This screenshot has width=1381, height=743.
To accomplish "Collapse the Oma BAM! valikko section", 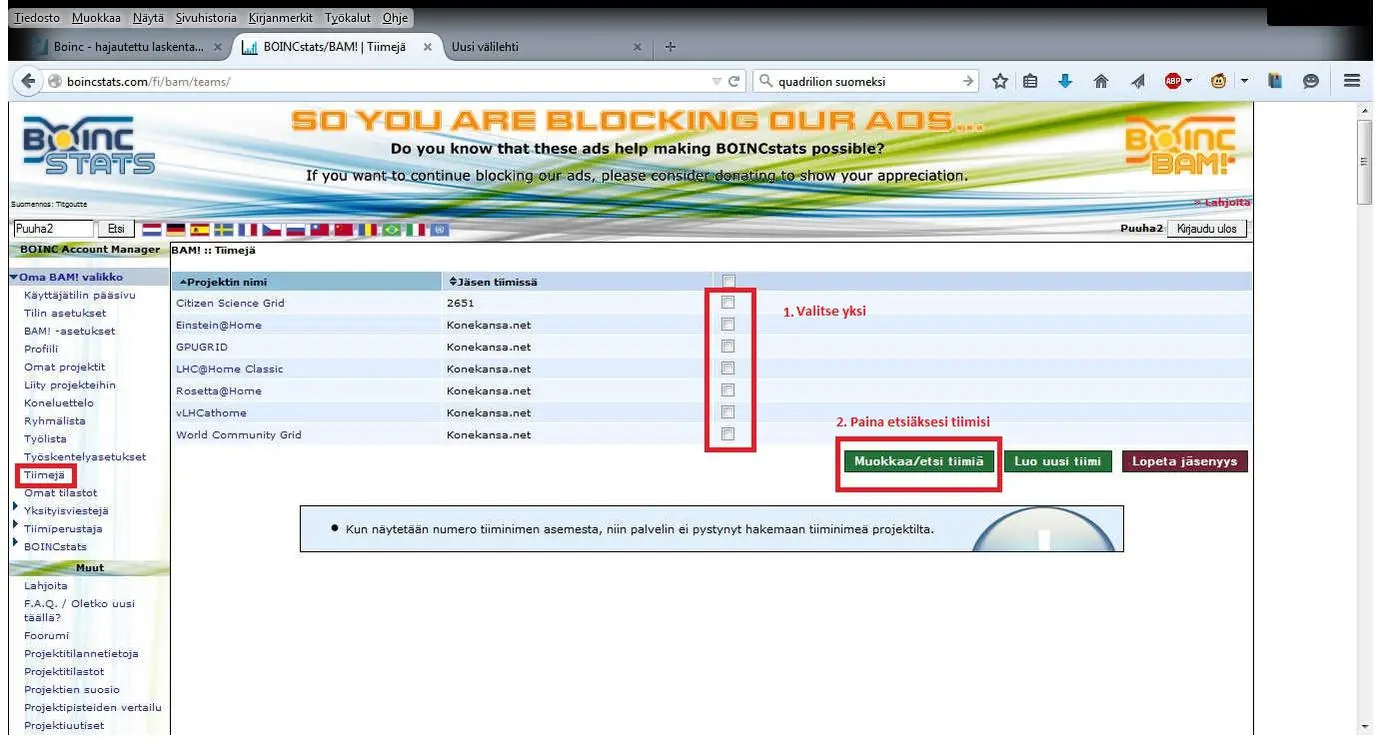I will (x=14, y=277).
